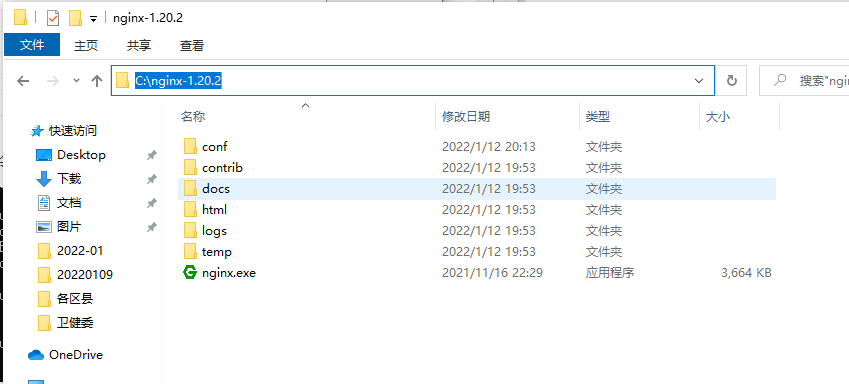The height and width of the screenshot is (384, 849).
Task: Open the 文件 ribbon tab
Action: [x=32, y=45]
